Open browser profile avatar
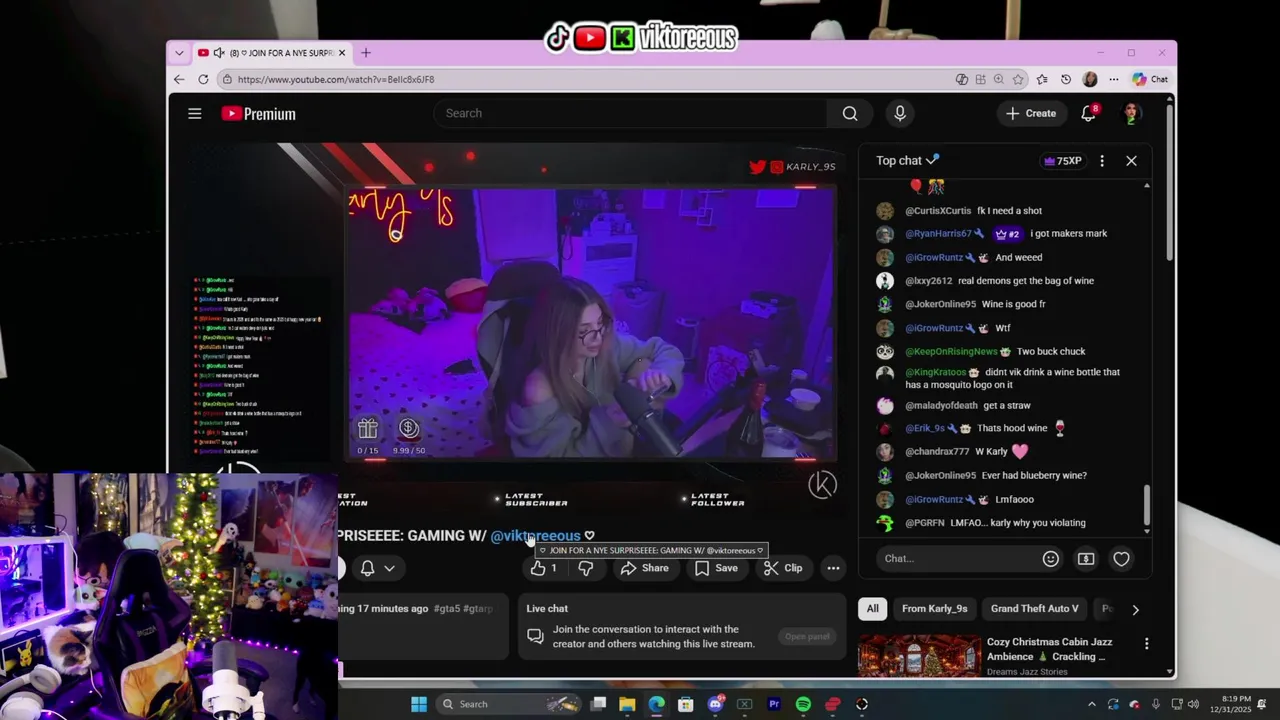This screenshot has width=1280, height=720. coord(1090,79)
